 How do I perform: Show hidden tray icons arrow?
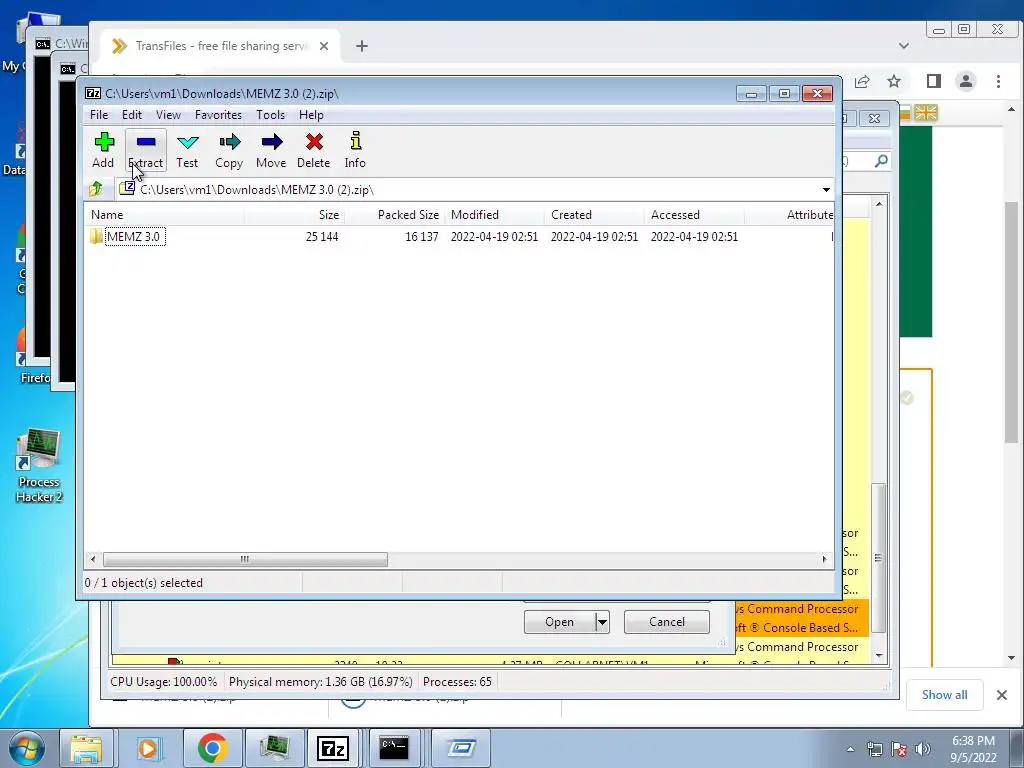(x=850, y=749)
